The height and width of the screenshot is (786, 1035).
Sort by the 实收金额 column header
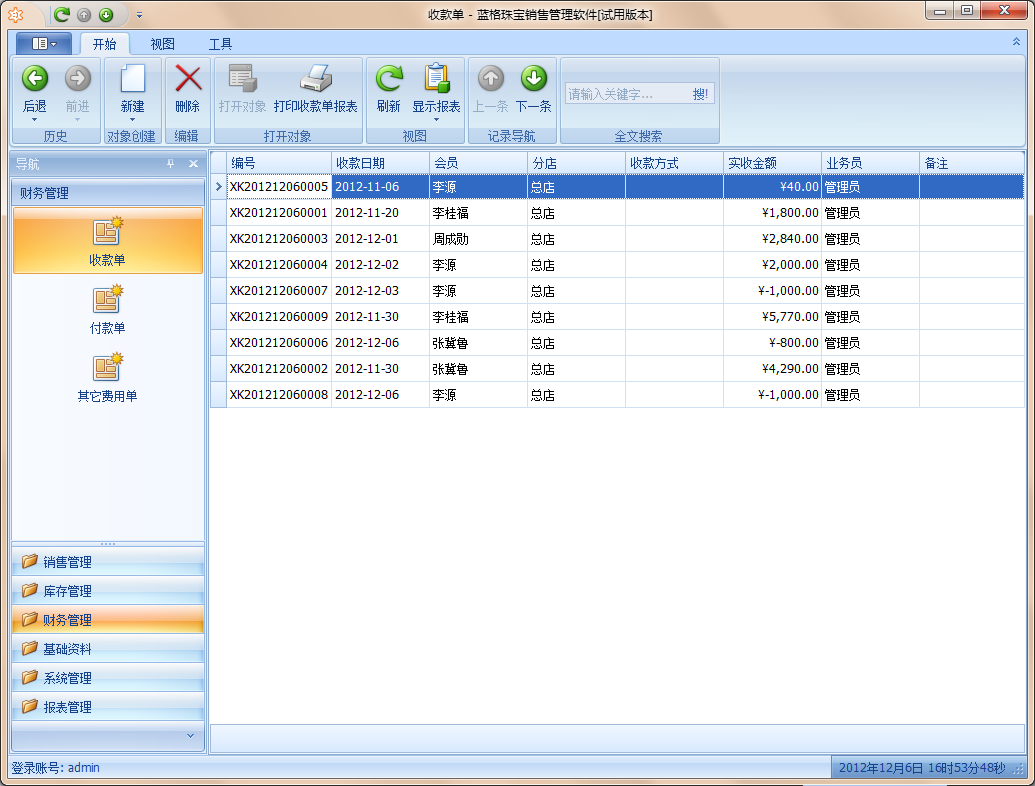[x=772, y=163]
